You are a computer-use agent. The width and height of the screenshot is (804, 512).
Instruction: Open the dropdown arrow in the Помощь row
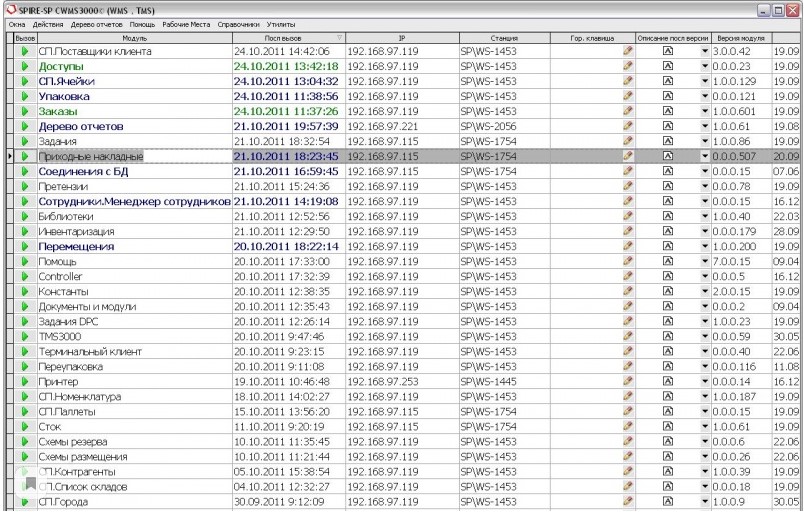point(705,261)
